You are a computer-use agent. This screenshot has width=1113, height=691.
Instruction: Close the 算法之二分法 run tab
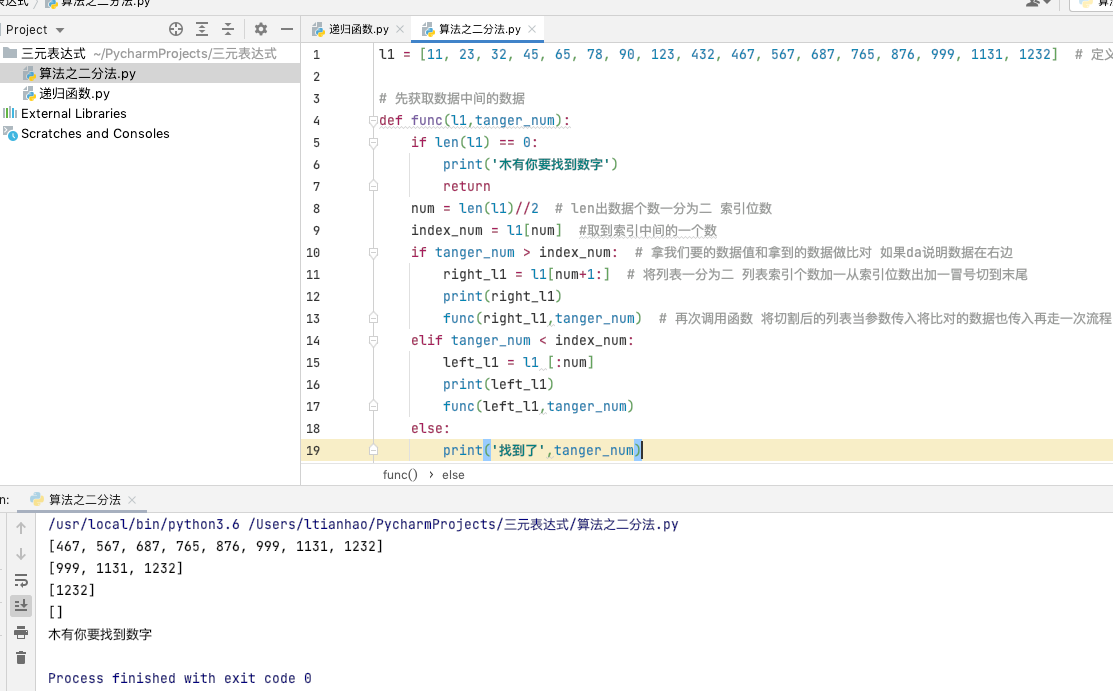pos(132,500)
